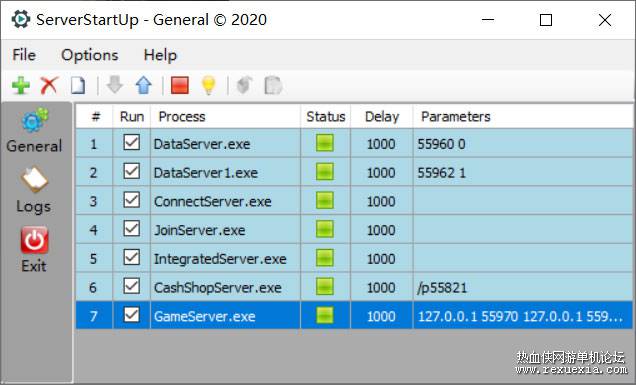Click the green status indicator for IntegratedServer.exe
Screen dimensions: 636x385
(325, 258)
